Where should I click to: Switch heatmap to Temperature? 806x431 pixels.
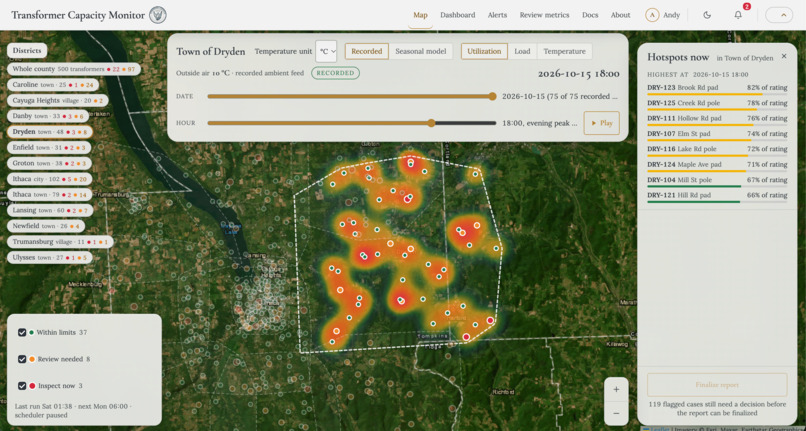coord(564,51)
